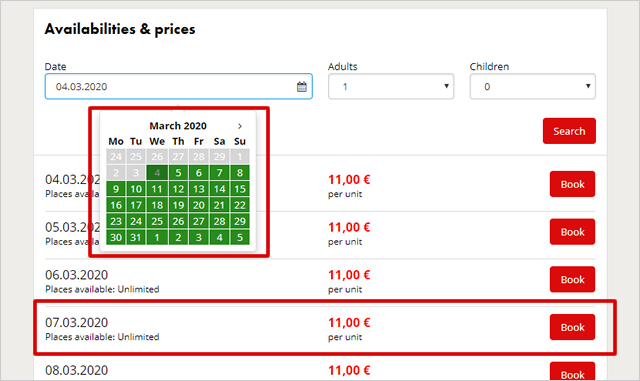Pick March 12 in the calendar

[x=178, y=189]
